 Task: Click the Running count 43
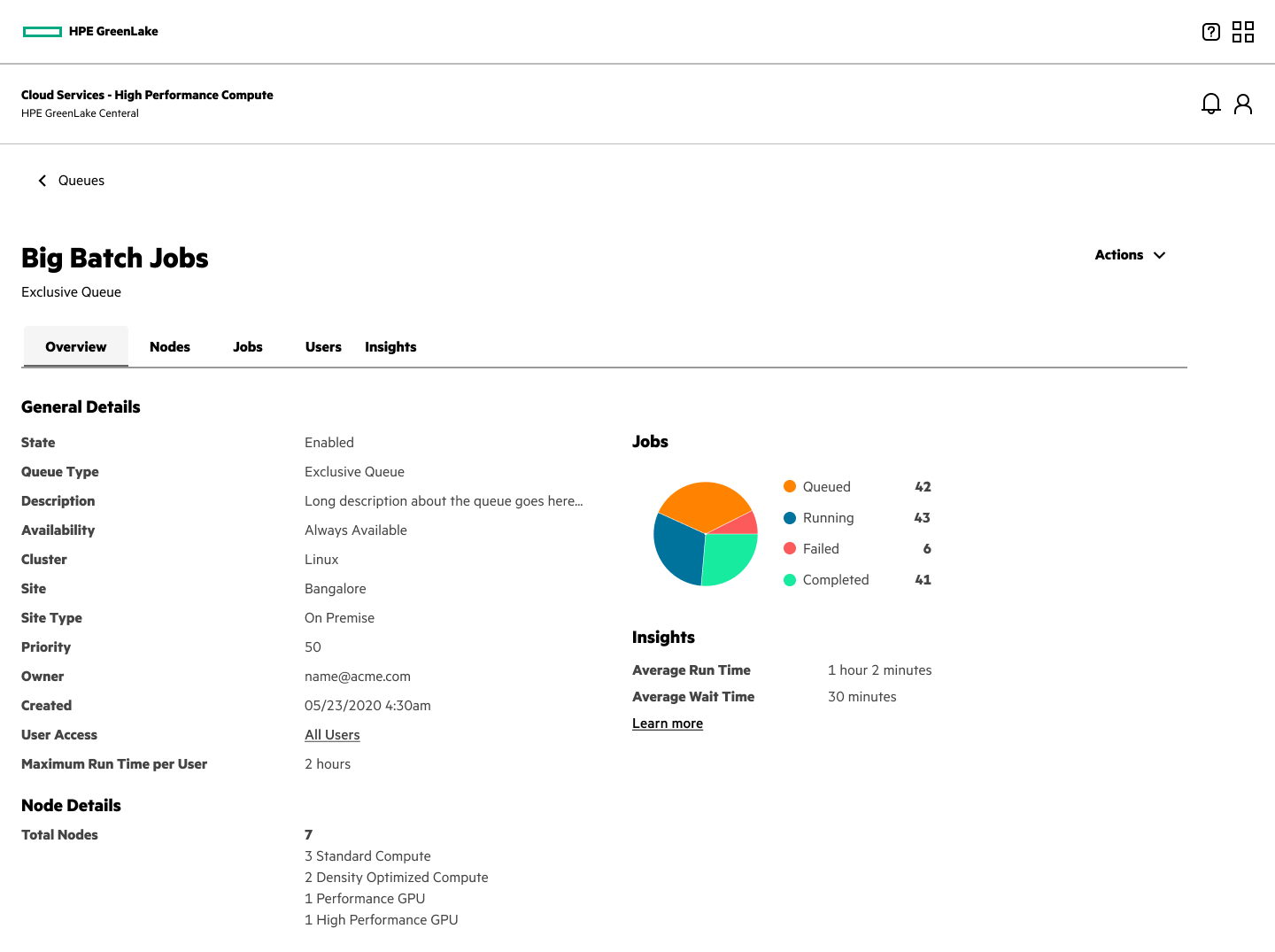coord(922,518)
